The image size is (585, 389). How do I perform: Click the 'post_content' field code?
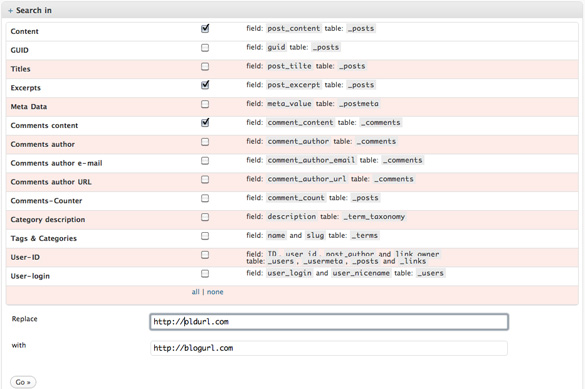[294, 28]
